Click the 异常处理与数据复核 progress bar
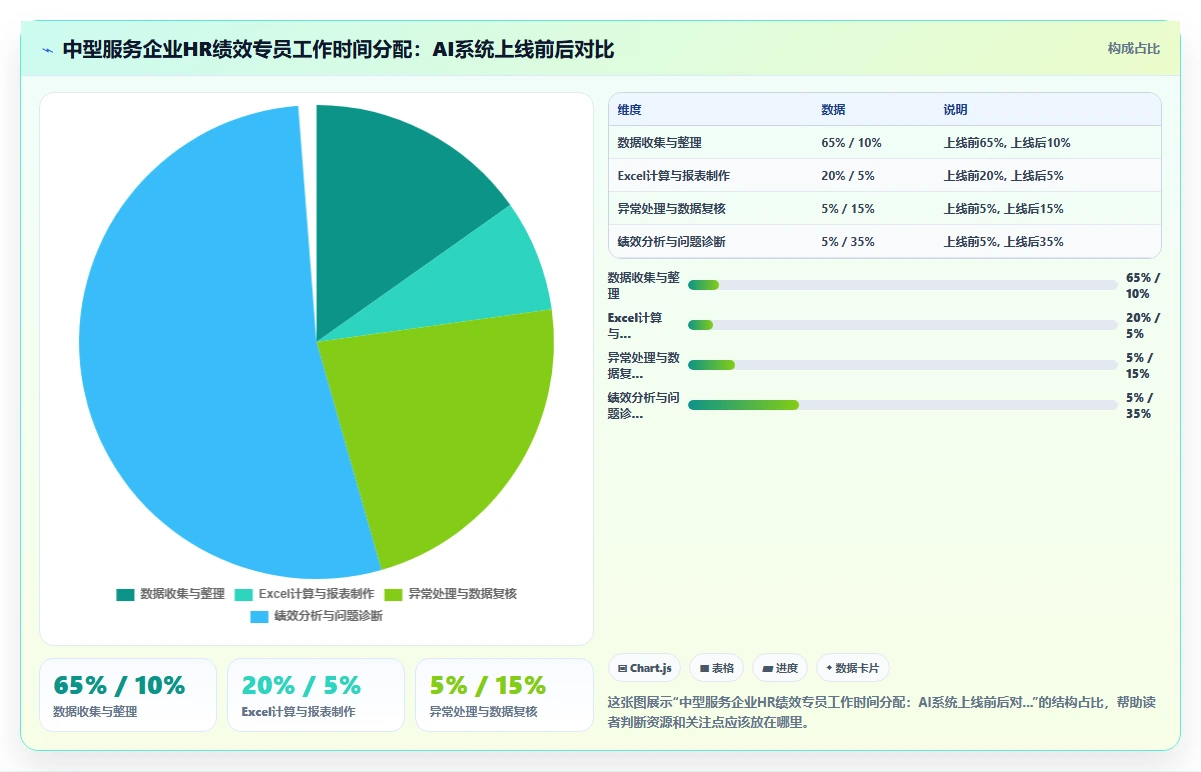 click(x=902, y=365)
